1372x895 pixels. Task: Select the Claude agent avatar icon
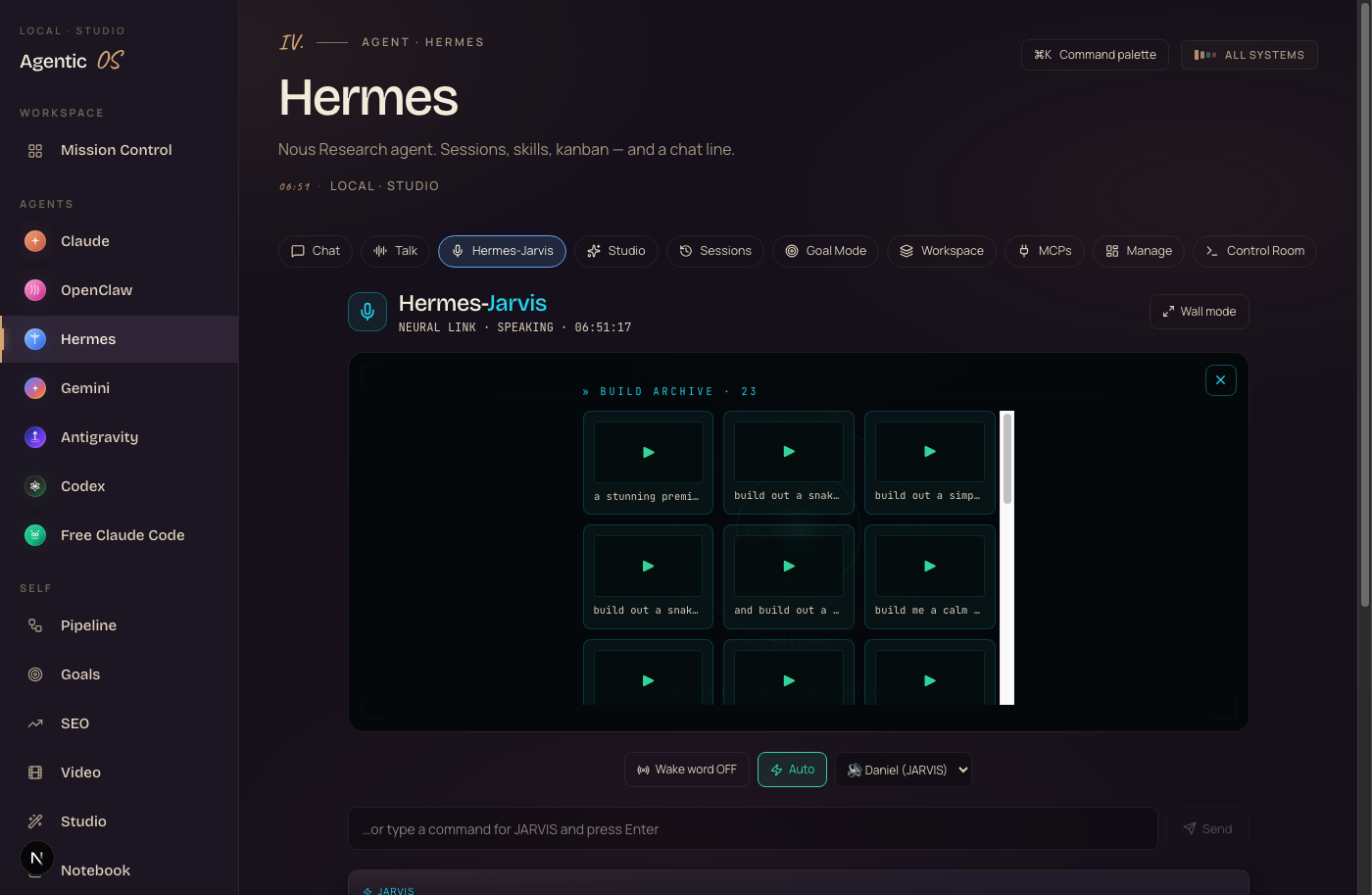(x=35, y=241)
